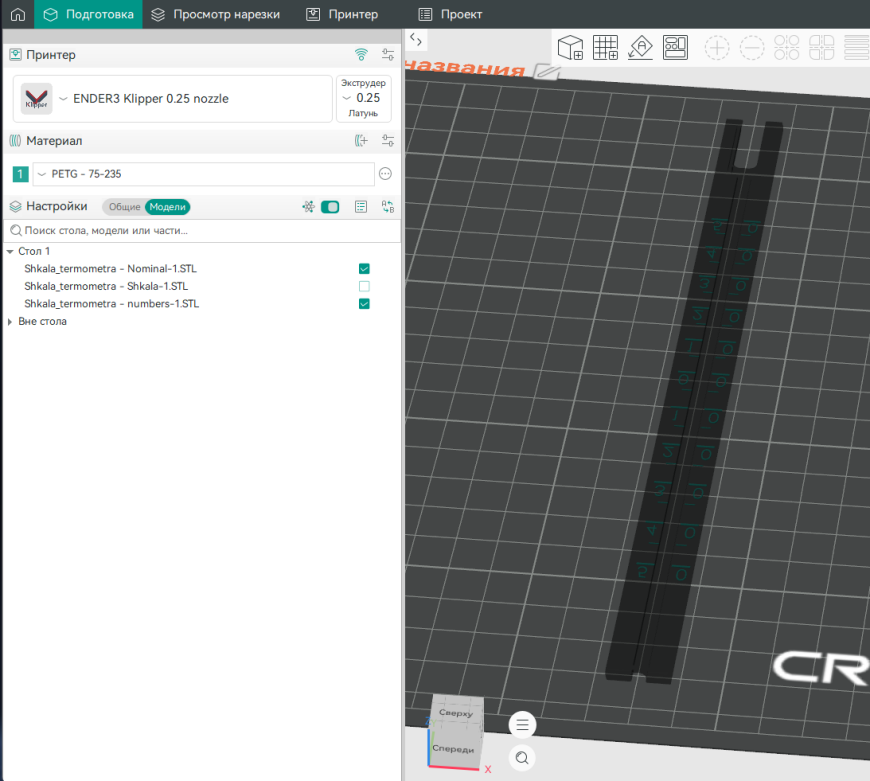
Task: Edit the plate name pencil icon
Action: [547, 72]
